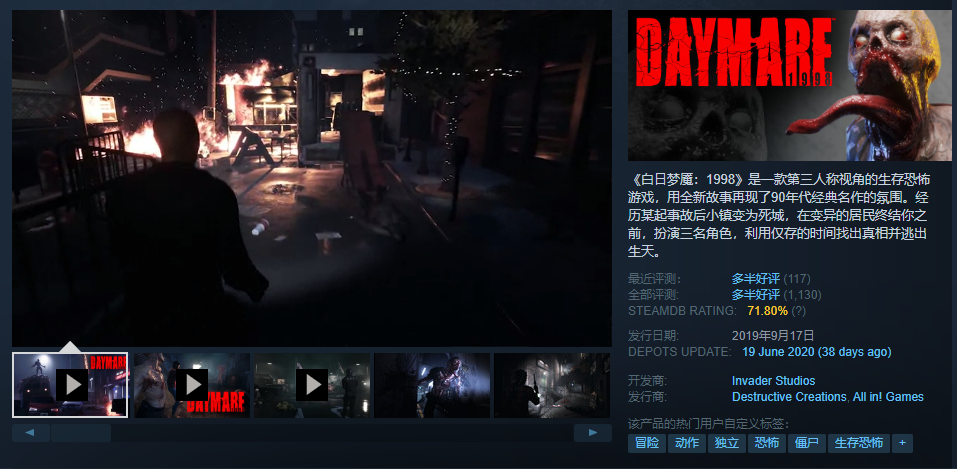Screen dimensions: 957x469
Task: Click the DEPOTS UPDATE label
Action: (x=679, y=352)
